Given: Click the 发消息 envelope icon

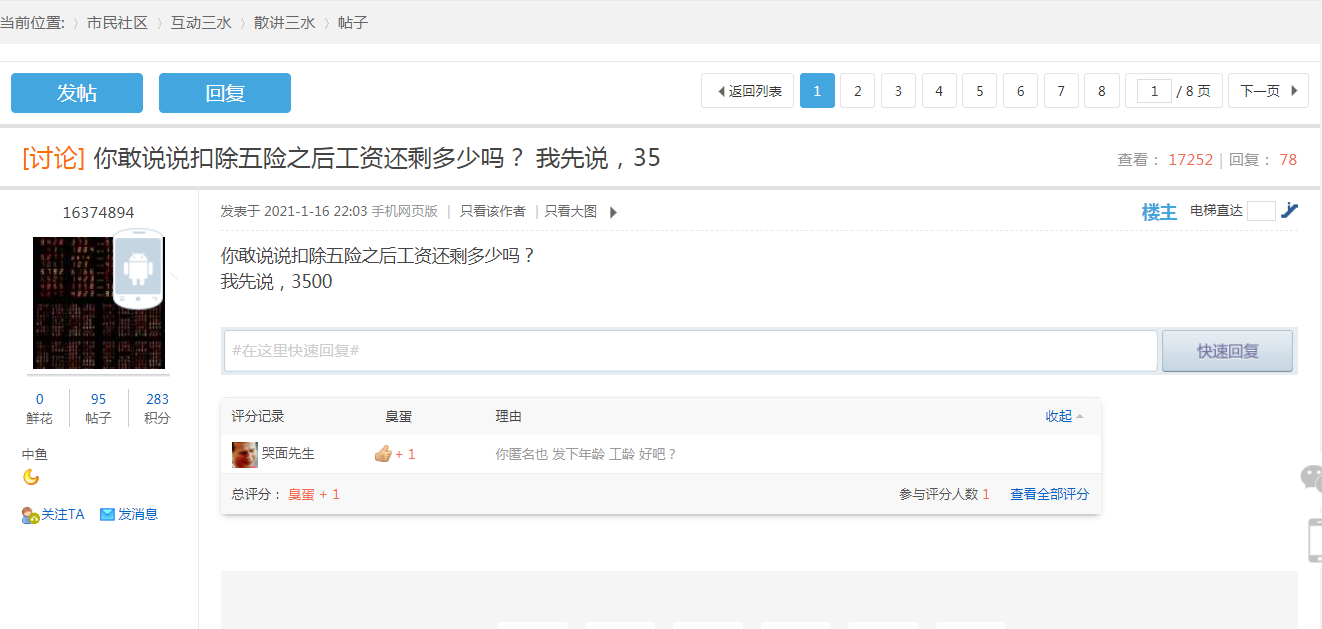Looking at the screenshot, I should pyautogui.click(x=107, y=515).
